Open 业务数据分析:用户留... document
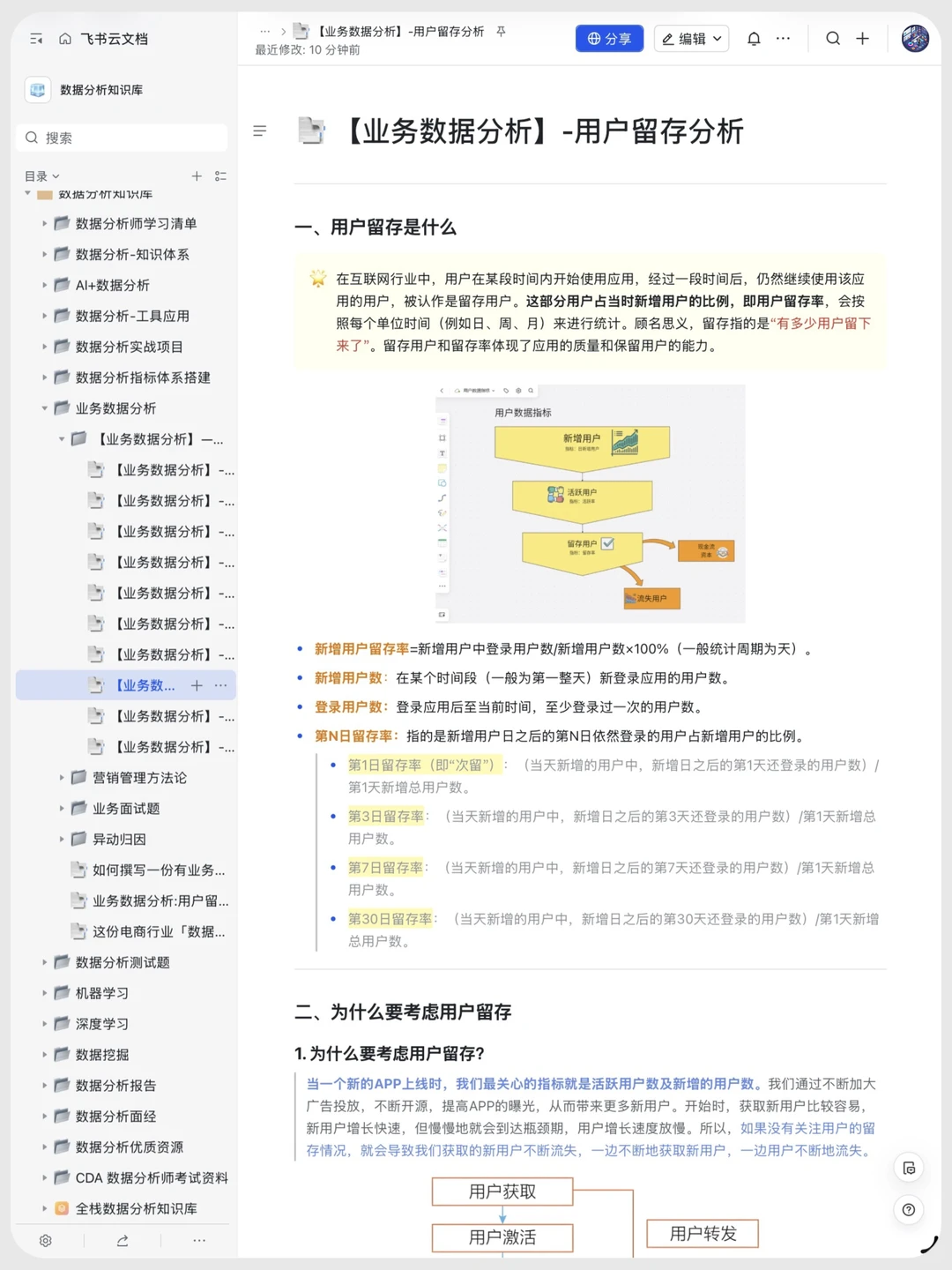The height and width of the screenshot is (1270, 952). (148, 901)
